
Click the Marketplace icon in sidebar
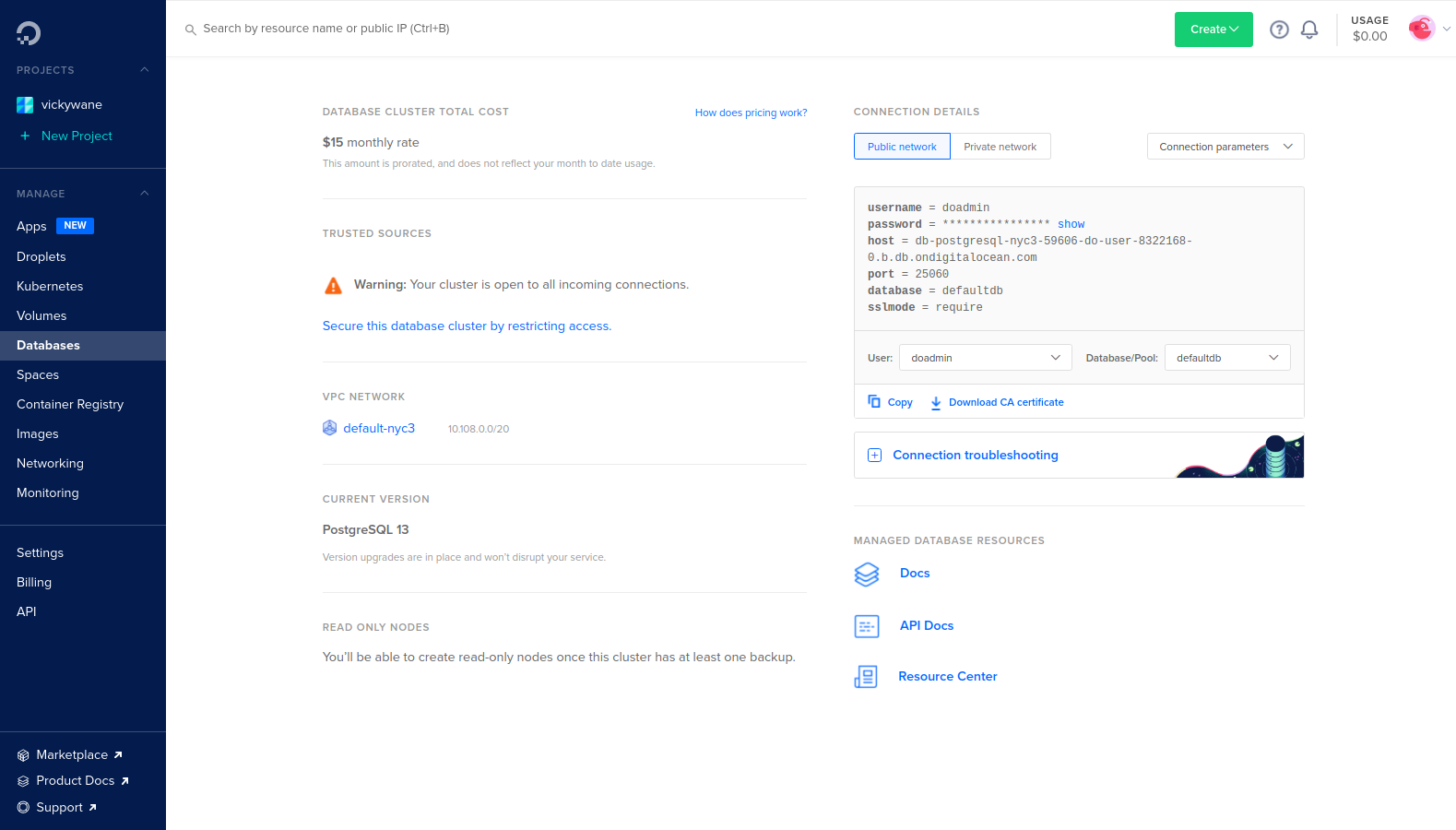coord(23,755)
